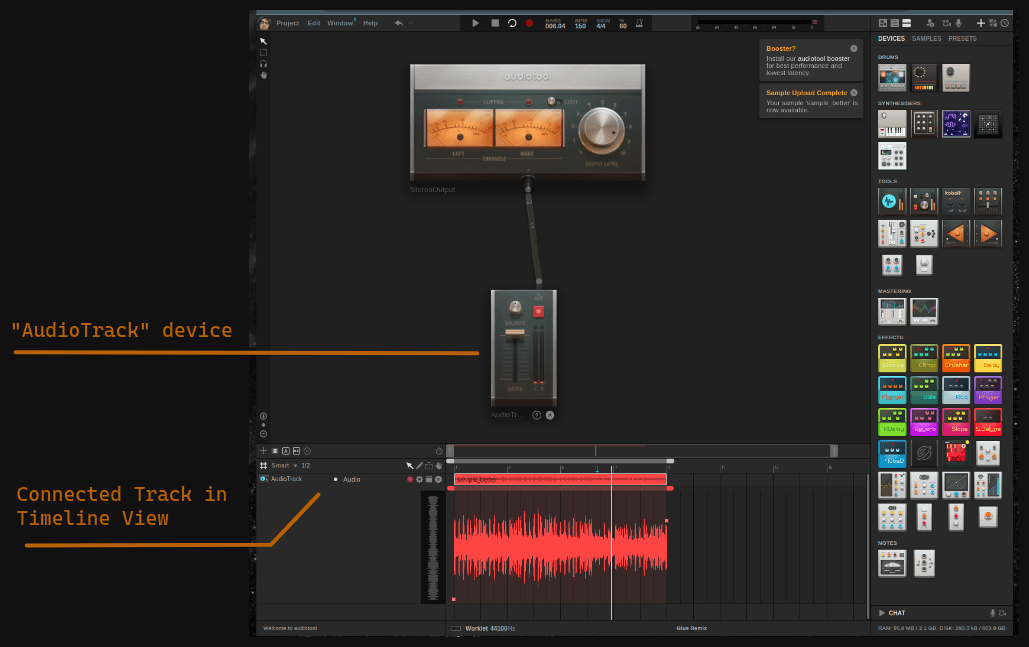The width and height of the screenshot is (1029, 647).
Task: Toggle the limiter switch on StereoOutput
Action: [553, 101]
